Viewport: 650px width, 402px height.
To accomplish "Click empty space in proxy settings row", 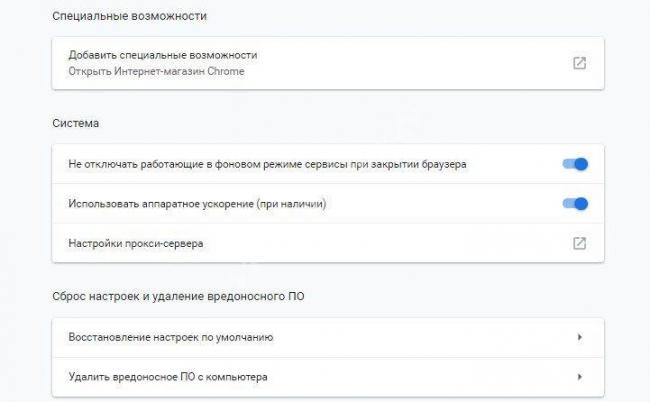I will coord(386,243).
